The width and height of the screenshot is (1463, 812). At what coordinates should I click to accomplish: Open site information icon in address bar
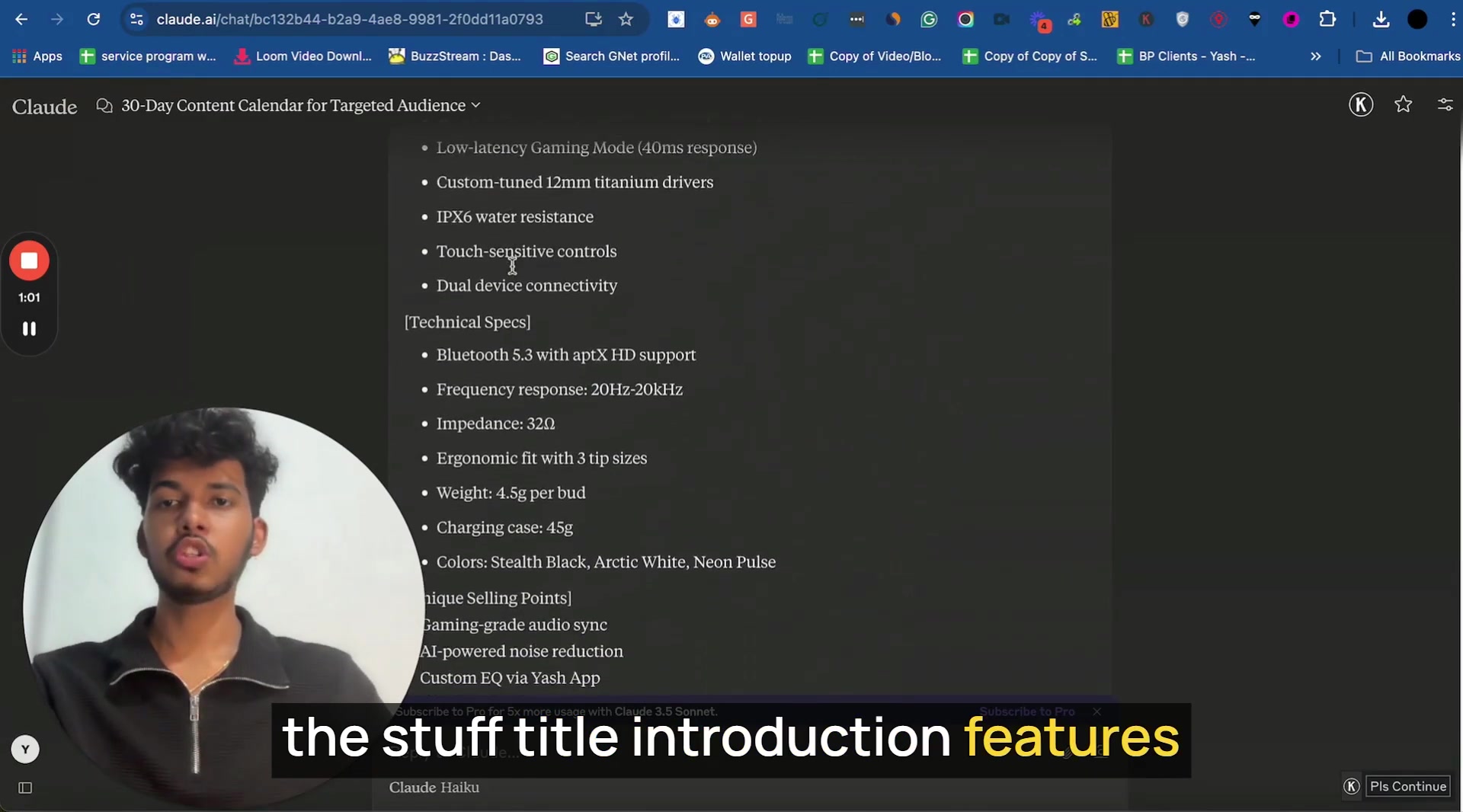(136, 19)
